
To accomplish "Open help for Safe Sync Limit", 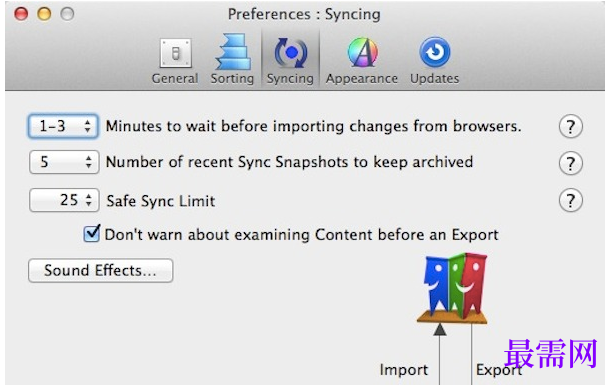I will tap(570, 200).
